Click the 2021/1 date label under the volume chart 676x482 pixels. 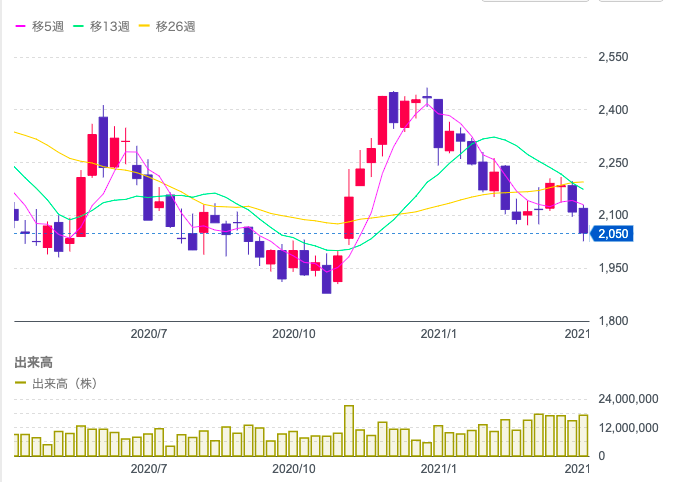click(438, 469)
